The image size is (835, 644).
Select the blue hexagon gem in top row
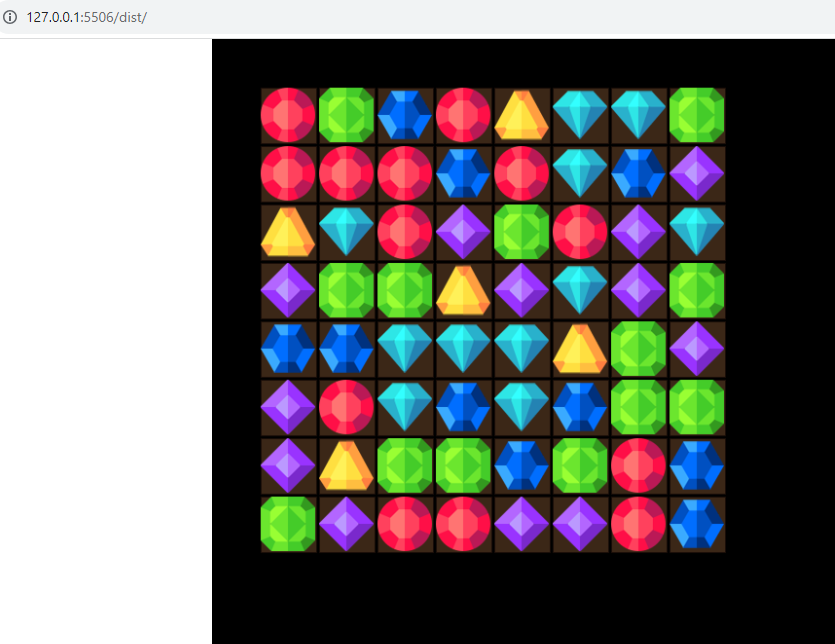(x=405, y=115)
